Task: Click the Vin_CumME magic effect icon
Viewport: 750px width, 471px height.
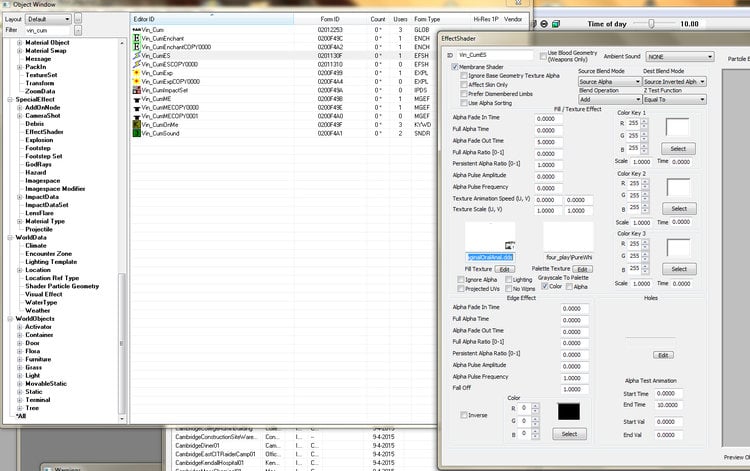Action: click(x=136, y=99)
